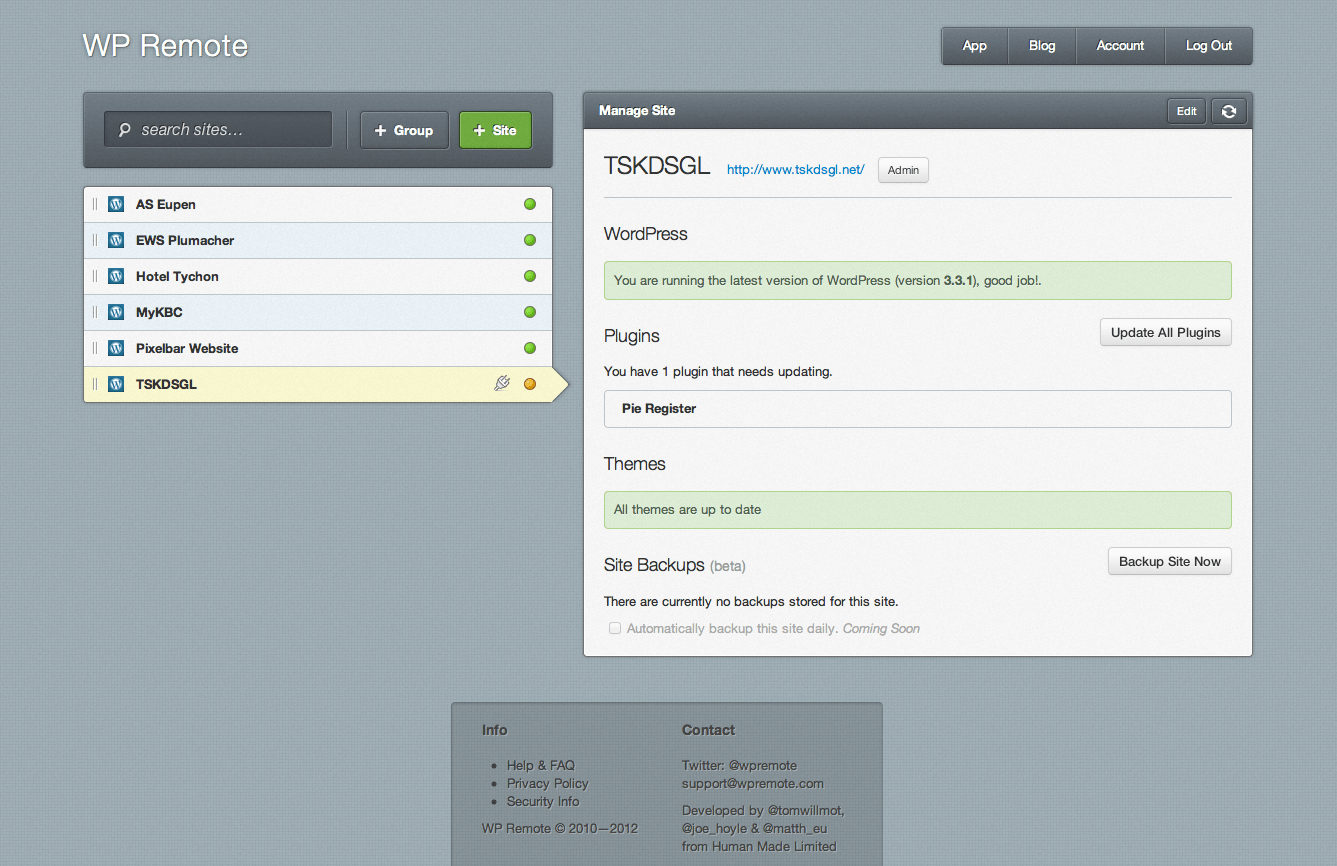Click the support@wpremote.com email link
Image resolution: width=1337 pixels, height=866 pixels.
753,783
